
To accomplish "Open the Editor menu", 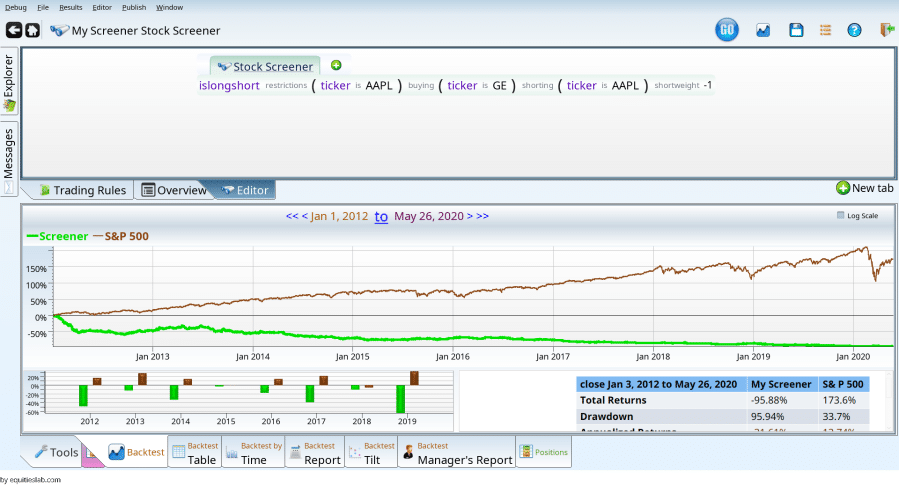I will (102, 7).
